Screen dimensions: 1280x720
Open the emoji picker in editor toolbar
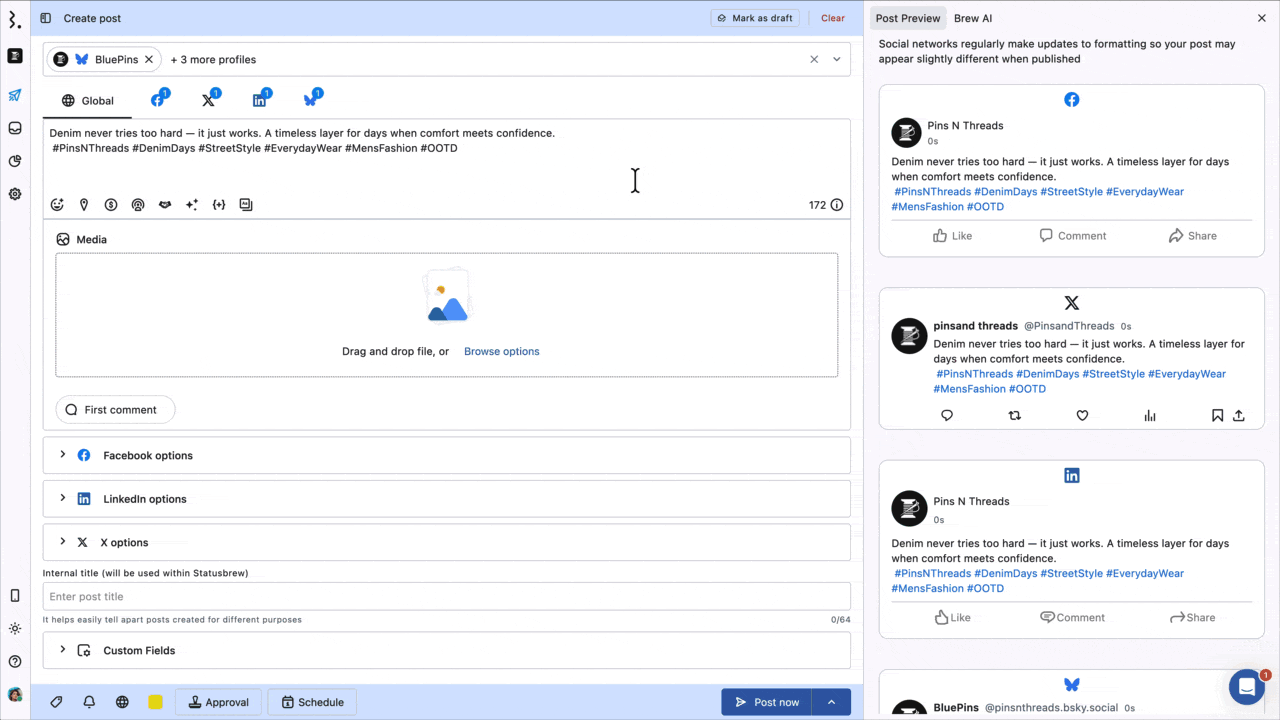57,205
